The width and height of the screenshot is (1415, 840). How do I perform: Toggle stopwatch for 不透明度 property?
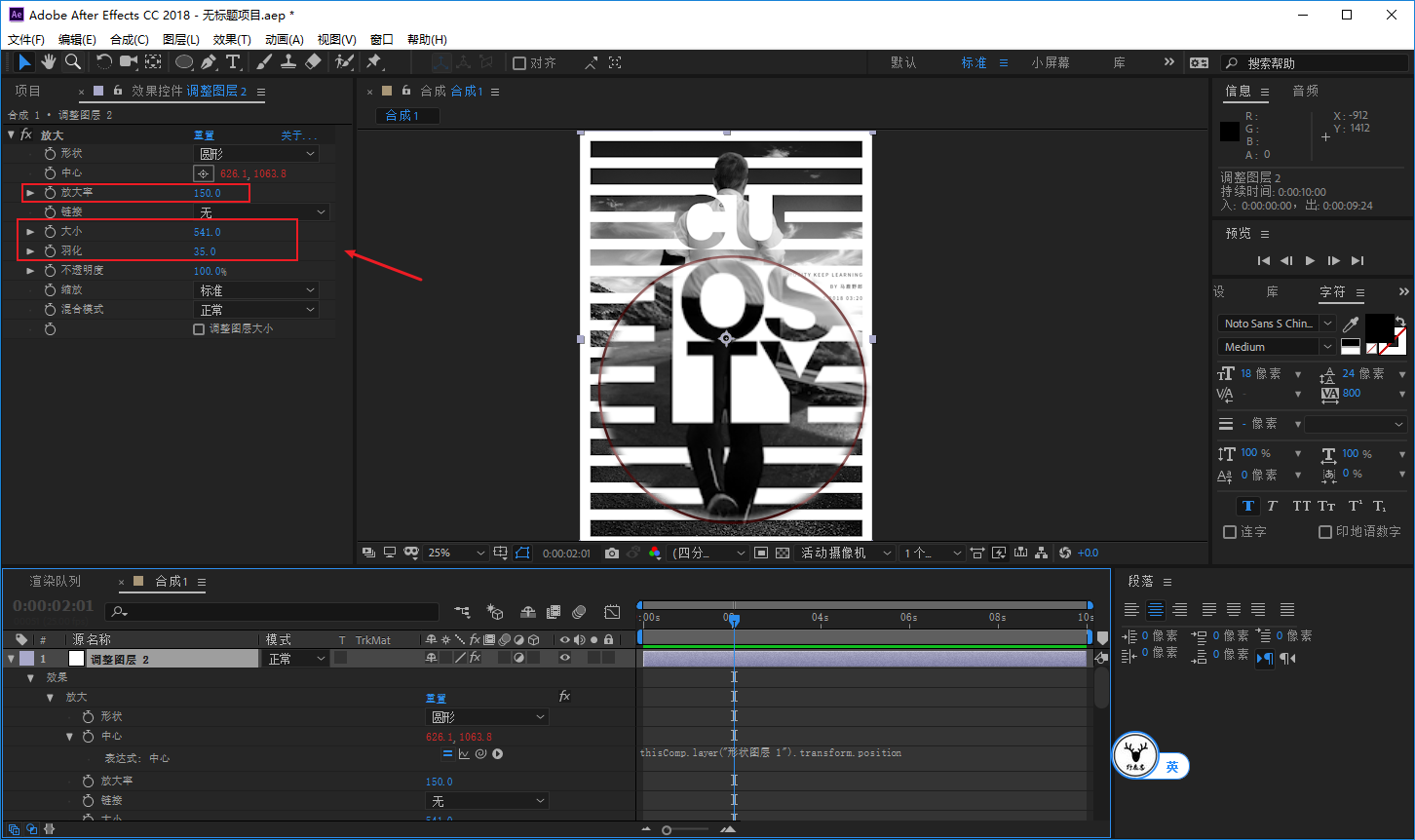coord(51,271)
